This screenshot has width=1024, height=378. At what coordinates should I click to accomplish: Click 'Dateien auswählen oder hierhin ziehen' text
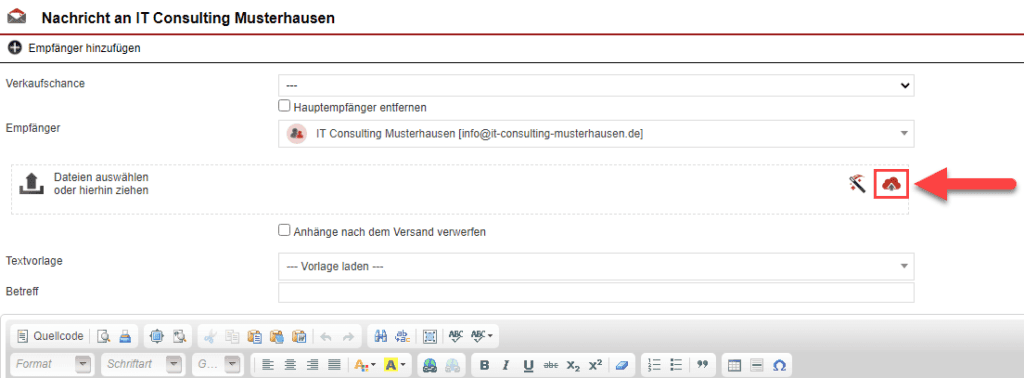tap(101, 184)
